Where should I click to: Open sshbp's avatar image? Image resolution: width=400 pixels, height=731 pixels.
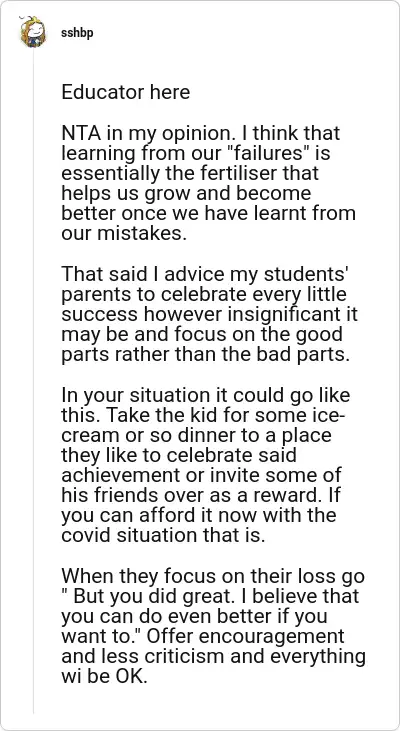[x=33, y=32]
